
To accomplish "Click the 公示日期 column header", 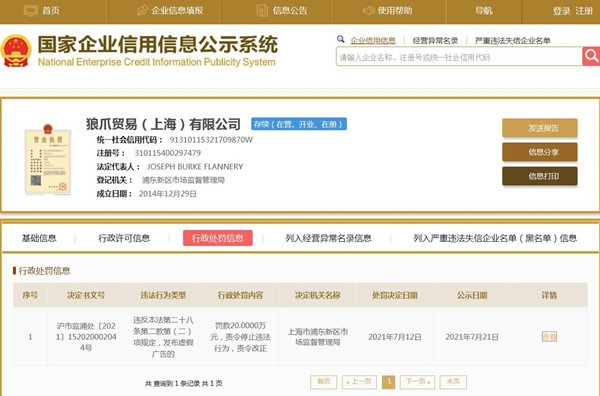I will click(x=472, y=295).
